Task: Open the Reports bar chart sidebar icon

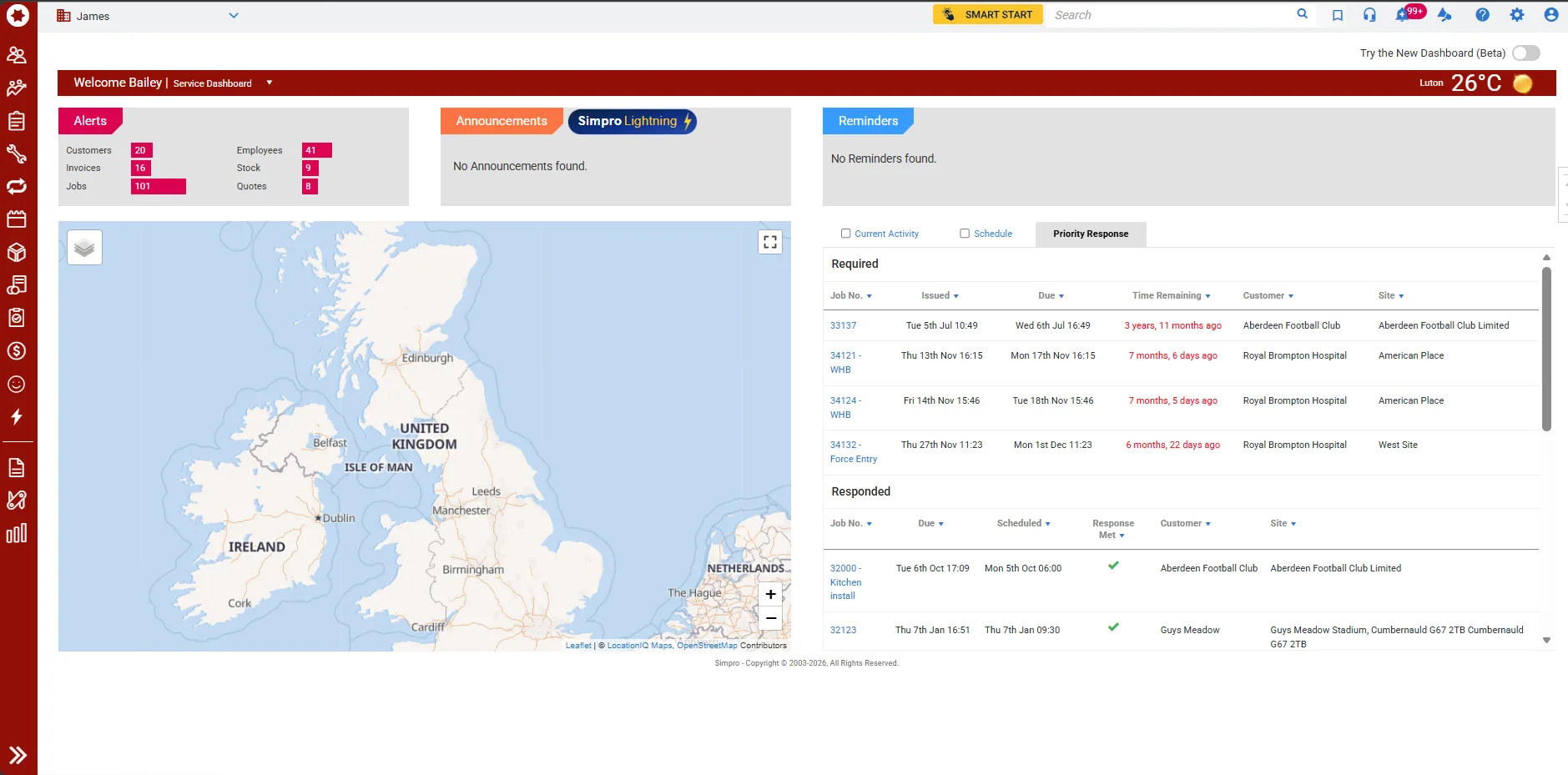Action: click(x=17, y=533)
